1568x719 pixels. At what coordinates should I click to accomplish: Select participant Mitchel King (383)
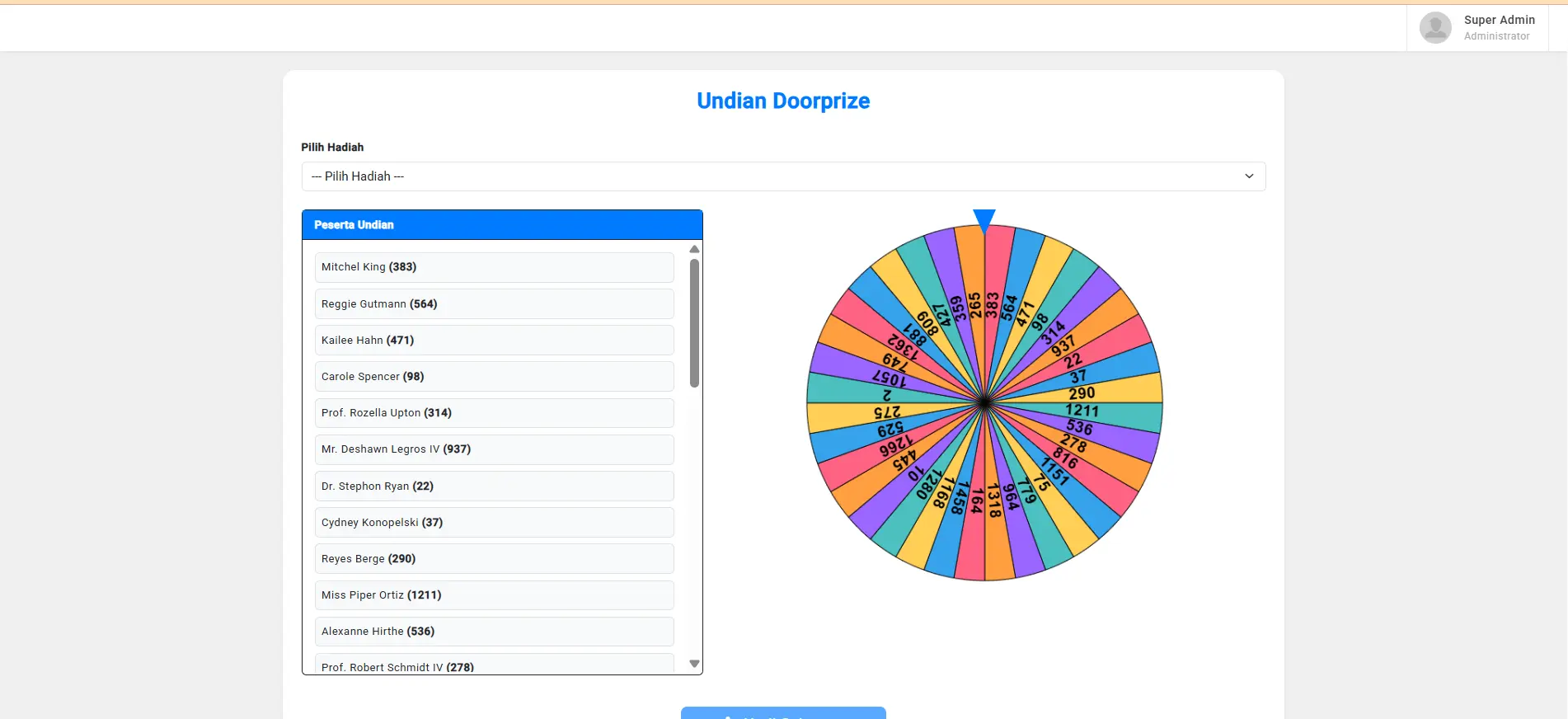point(494,267)
